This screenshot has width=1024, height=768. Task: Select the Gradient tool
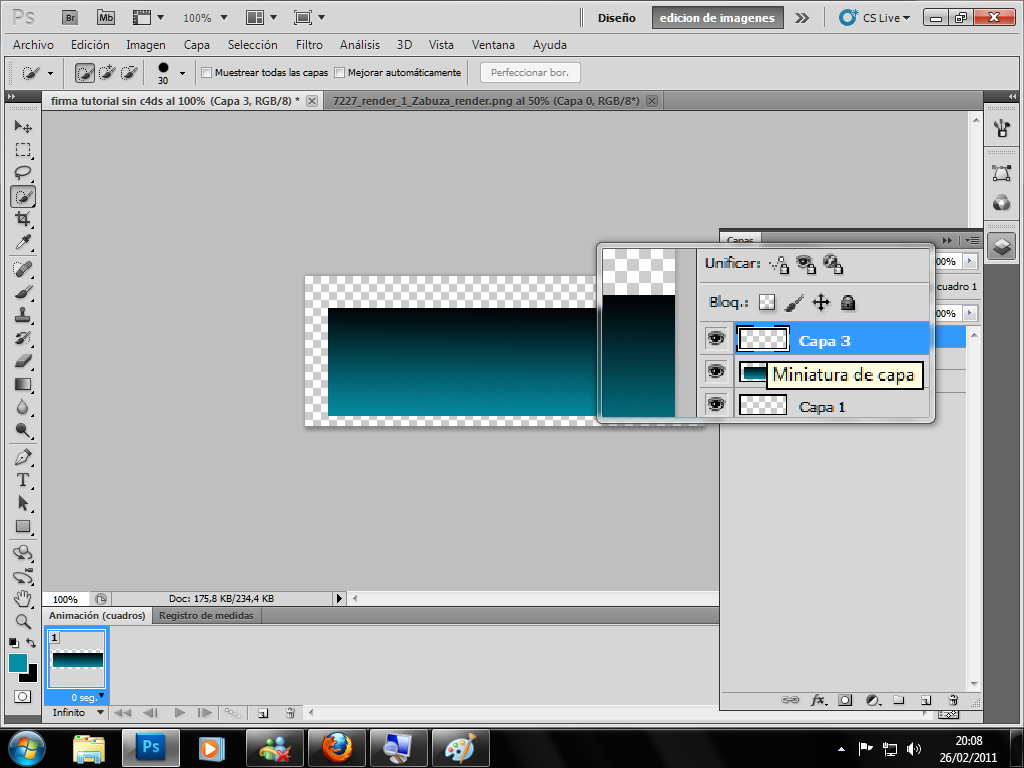pyautogui.click(x=23, y=384)
